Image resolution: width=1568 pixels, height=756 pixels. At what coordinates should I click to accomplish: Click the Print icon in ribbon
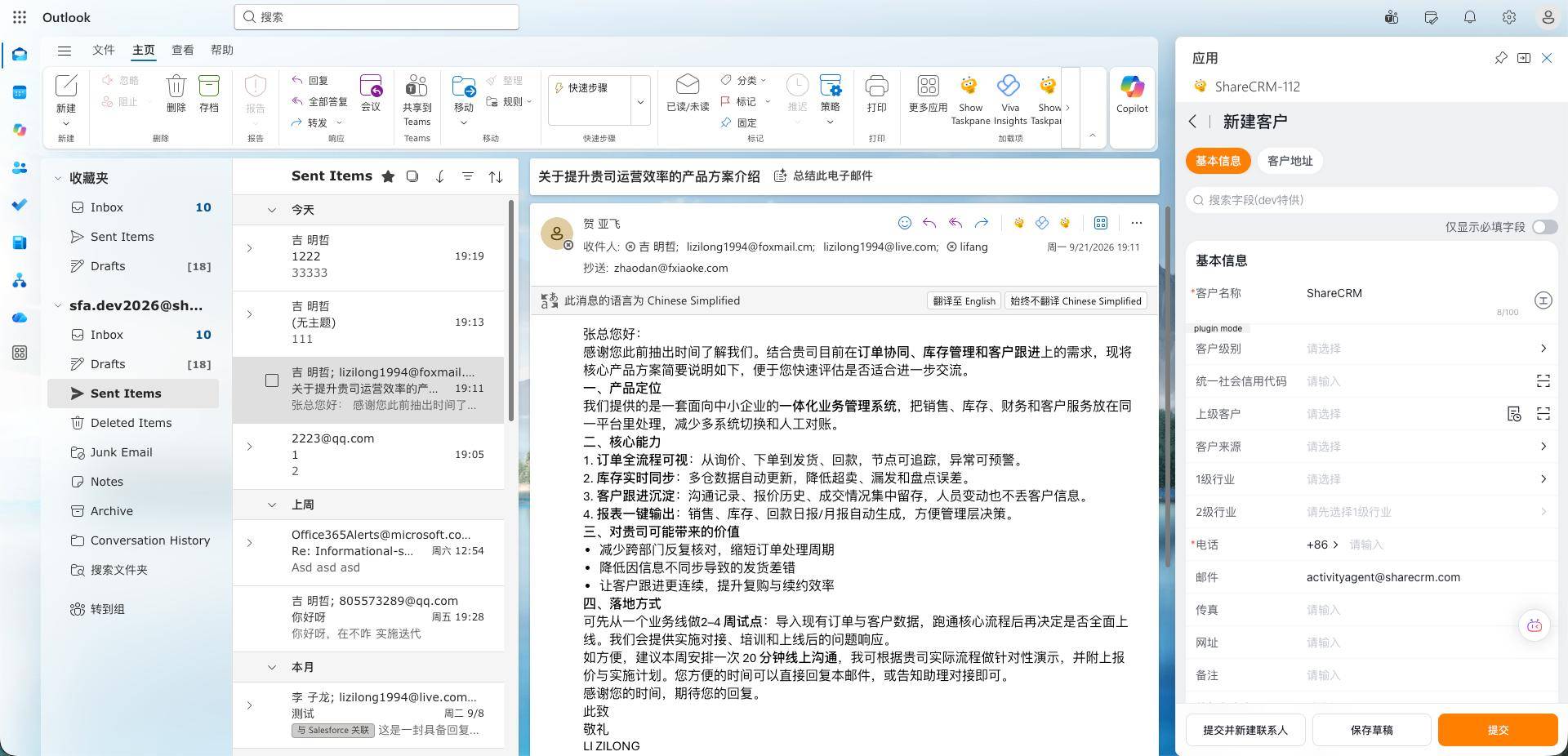(x=876, y=94)
